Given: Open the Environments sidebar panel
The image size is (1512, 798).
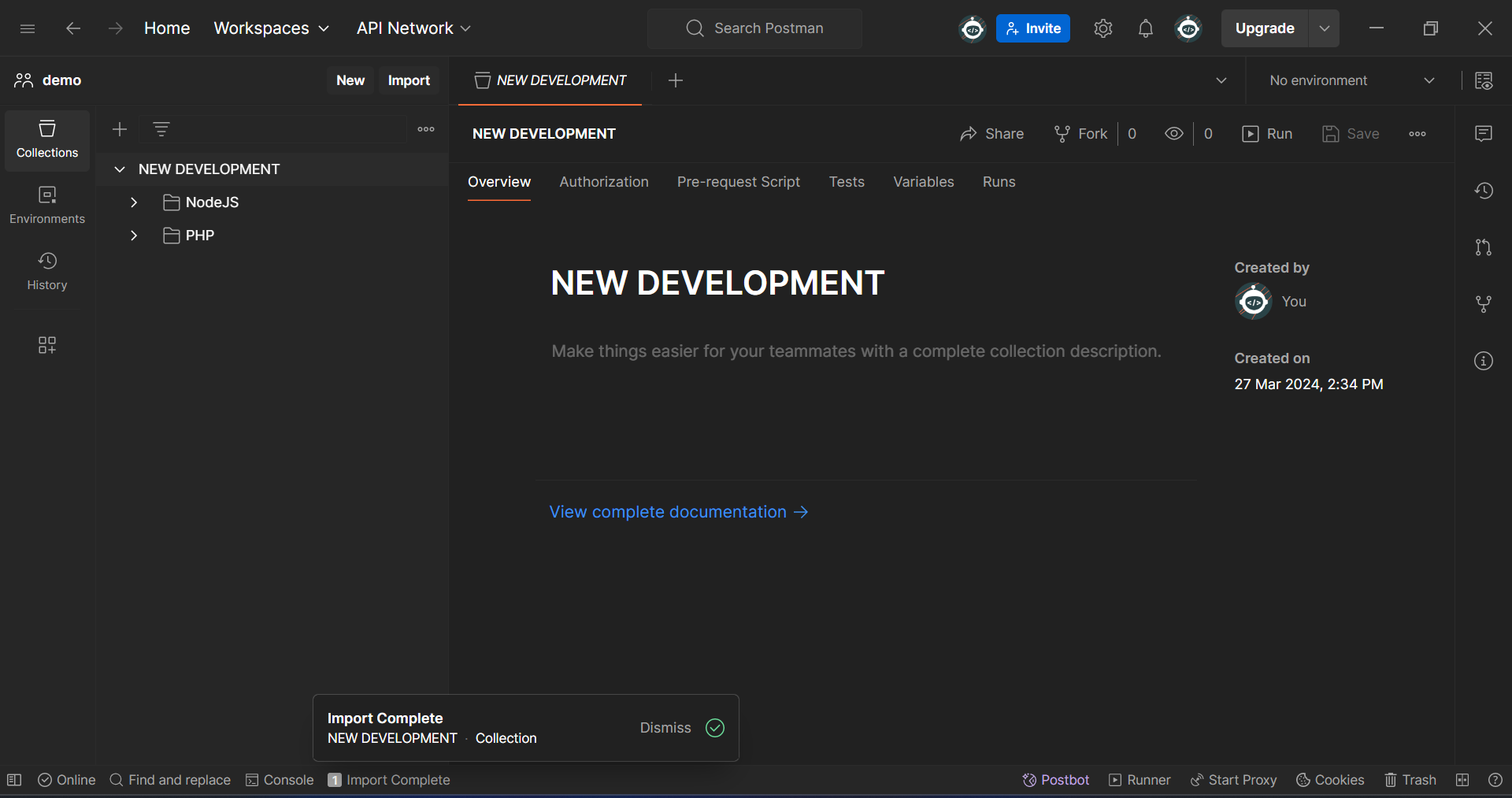Looking at the screenshot, I should [x=47, y=206].
